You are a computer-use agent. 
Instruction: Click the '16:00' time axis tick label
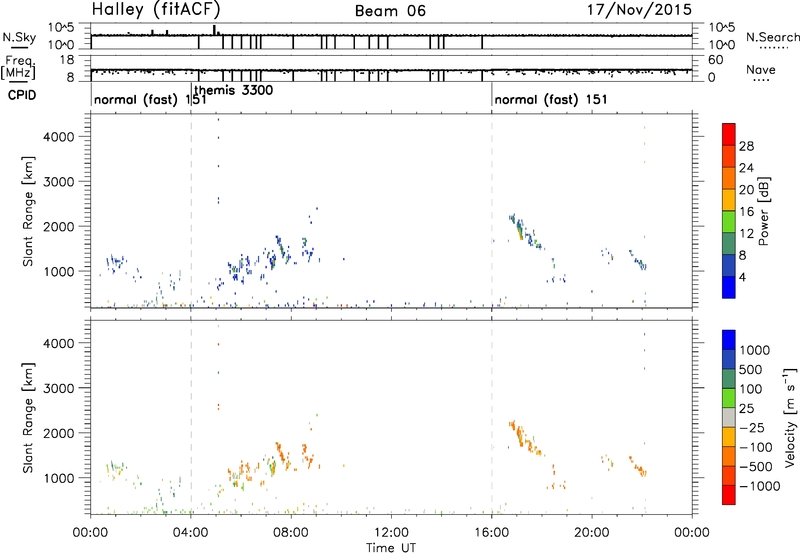coord(491,533)
